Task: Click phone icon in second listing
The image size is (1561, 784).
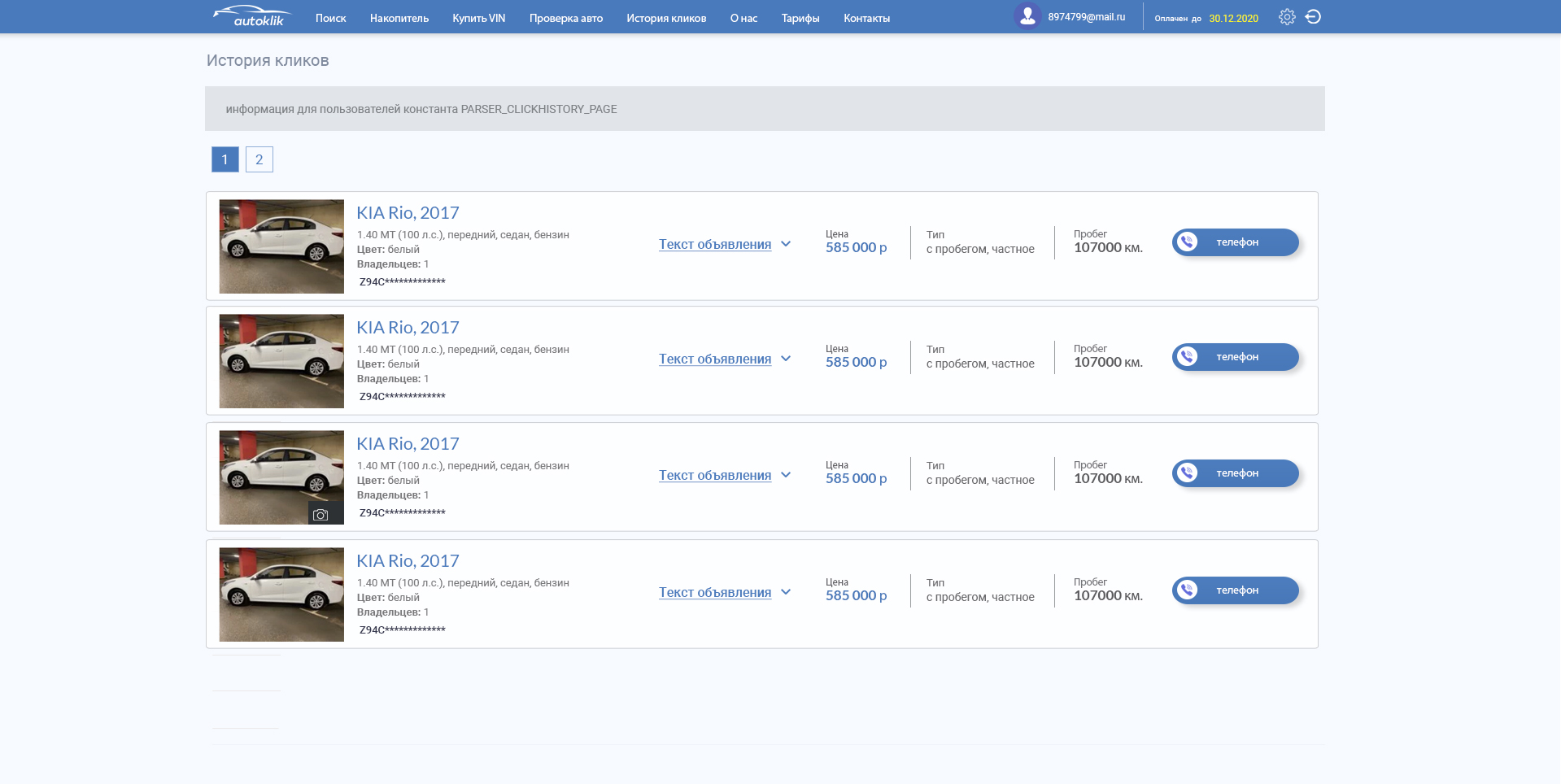Action: 1188,357
